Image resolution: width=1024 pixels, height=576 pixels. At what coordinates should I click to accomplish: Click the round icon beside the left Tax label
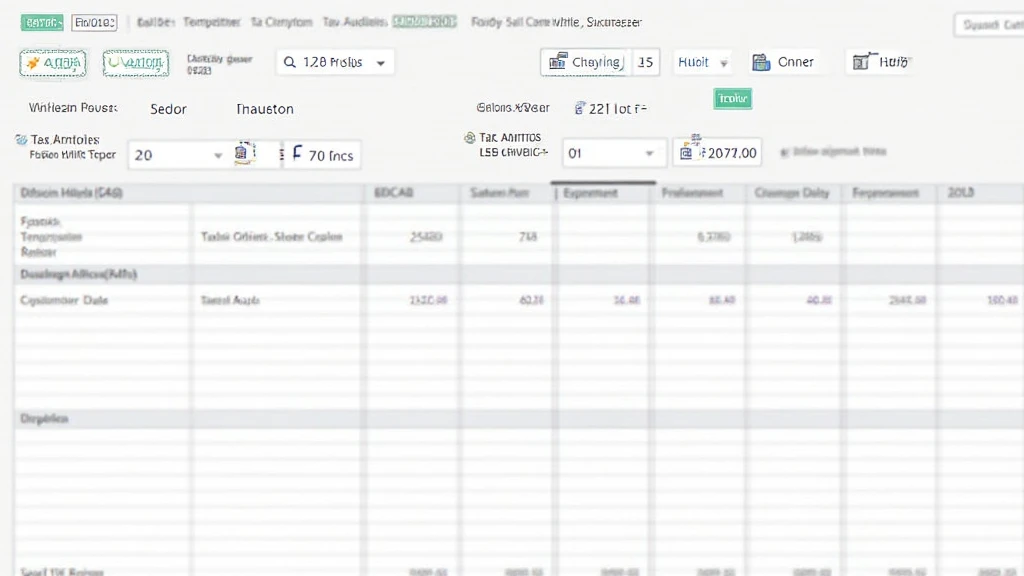click(21, 140)
